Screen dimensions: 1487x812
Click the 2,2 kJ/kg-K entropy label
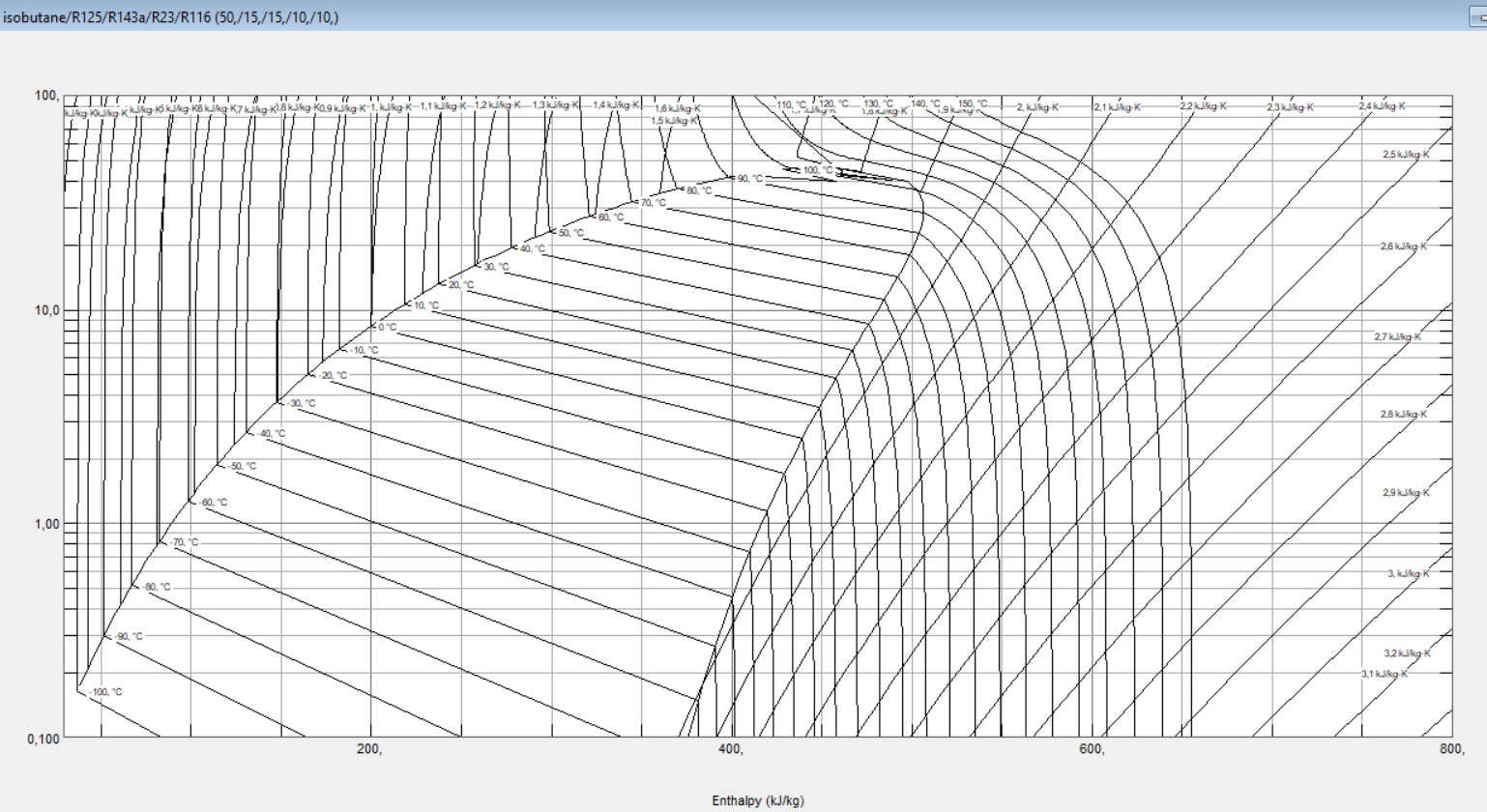point(1204,106)
